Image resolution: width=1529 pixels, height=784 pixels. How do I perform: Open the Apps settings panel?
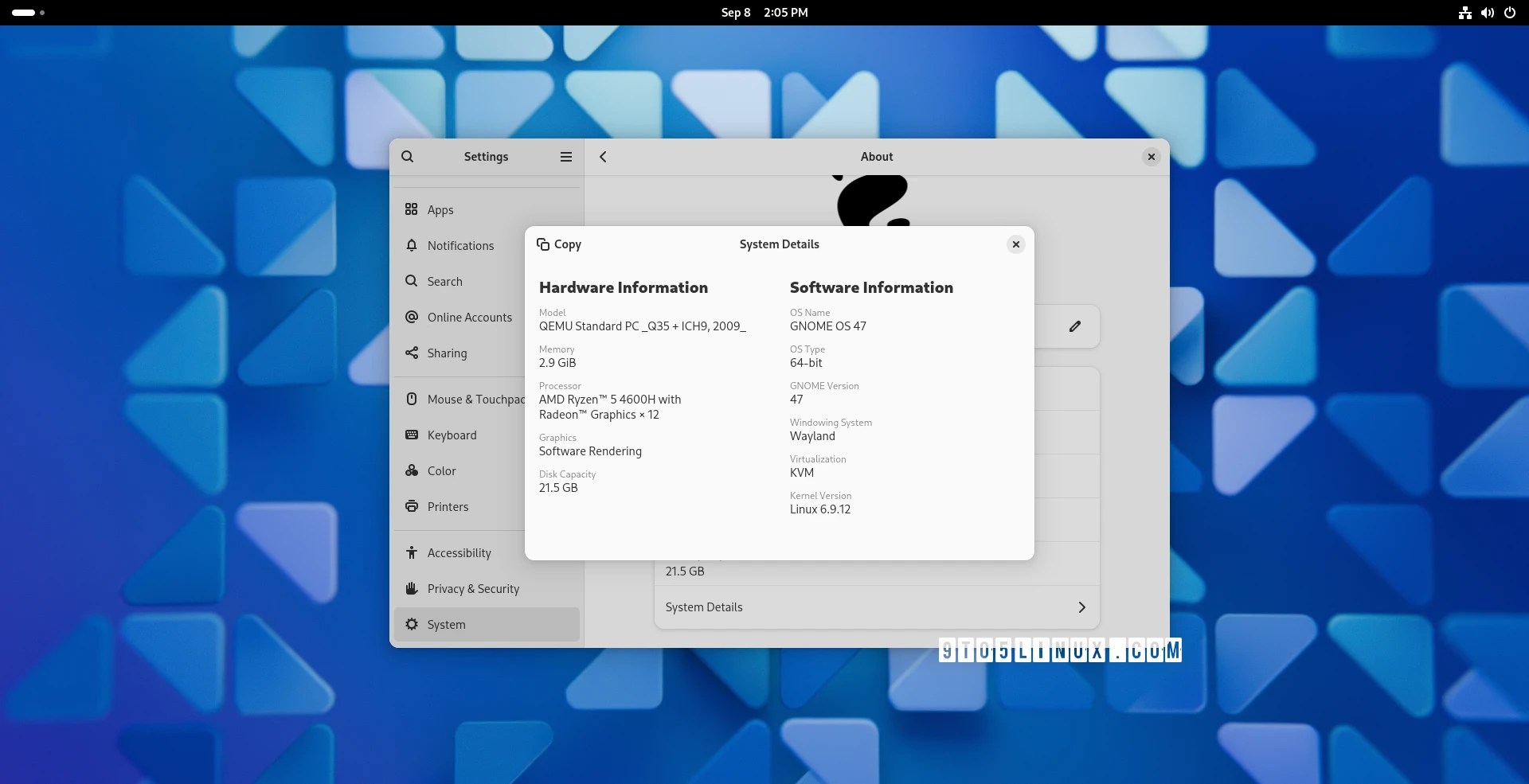click(487, 209)
